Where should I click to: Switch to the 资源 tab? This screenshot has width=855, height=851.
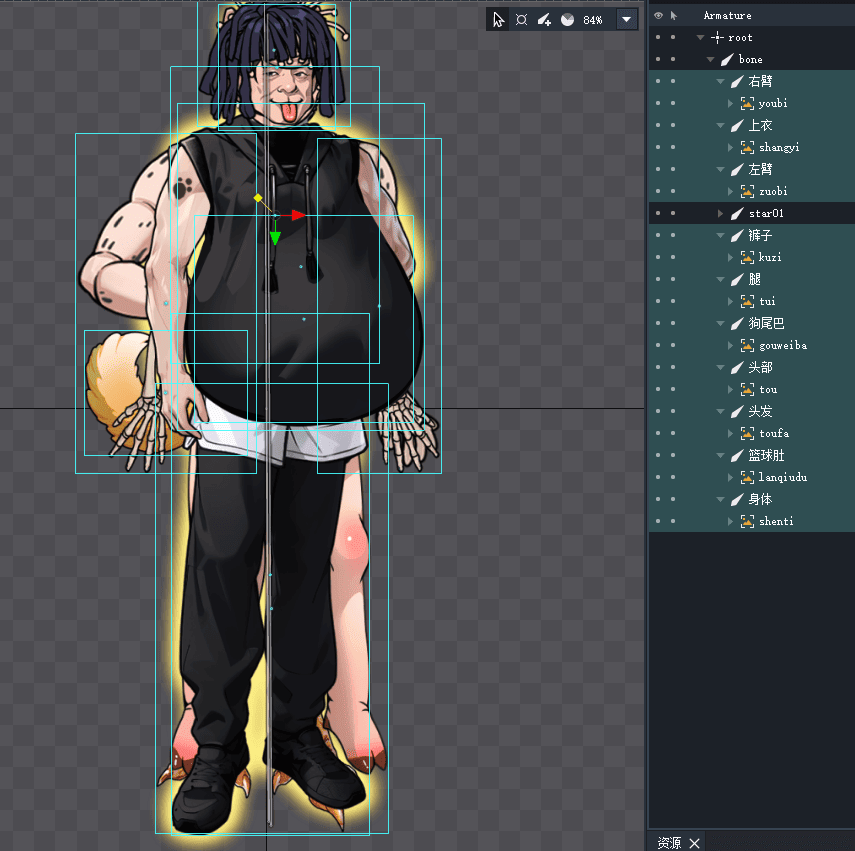(x=668, y=843)
